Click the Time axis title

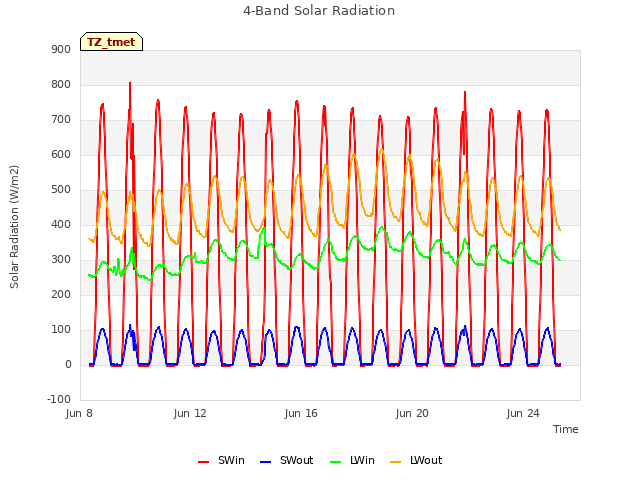pos(566,429)
